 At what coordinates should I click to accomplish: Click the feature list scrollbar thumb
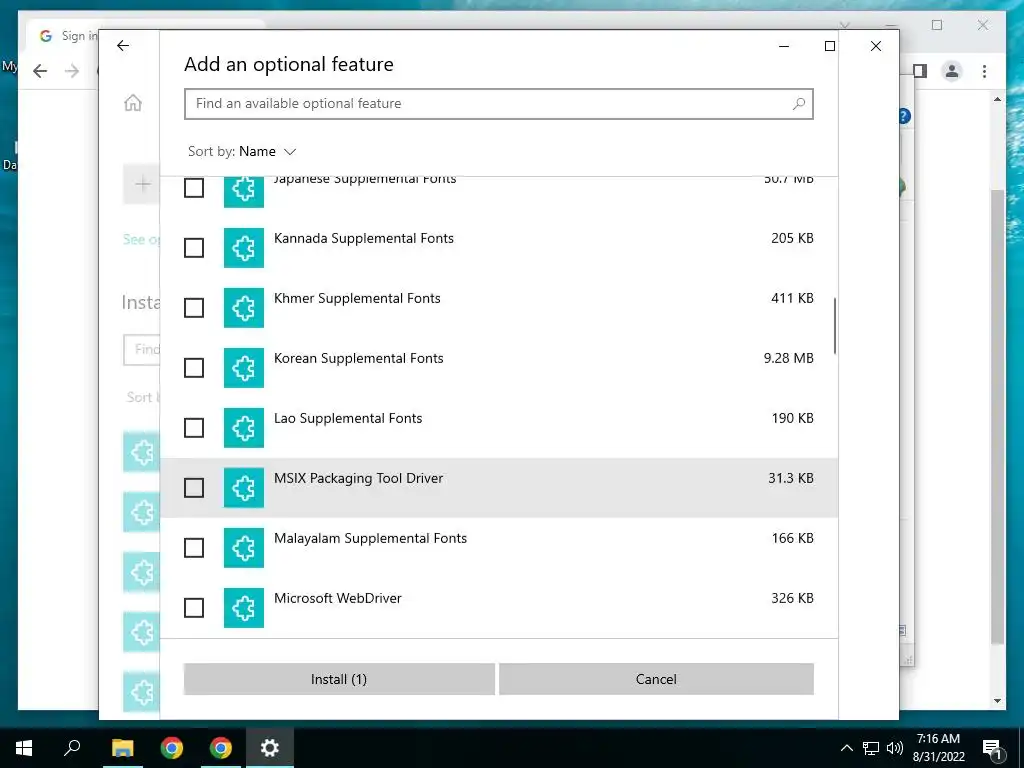coord(835,325)
